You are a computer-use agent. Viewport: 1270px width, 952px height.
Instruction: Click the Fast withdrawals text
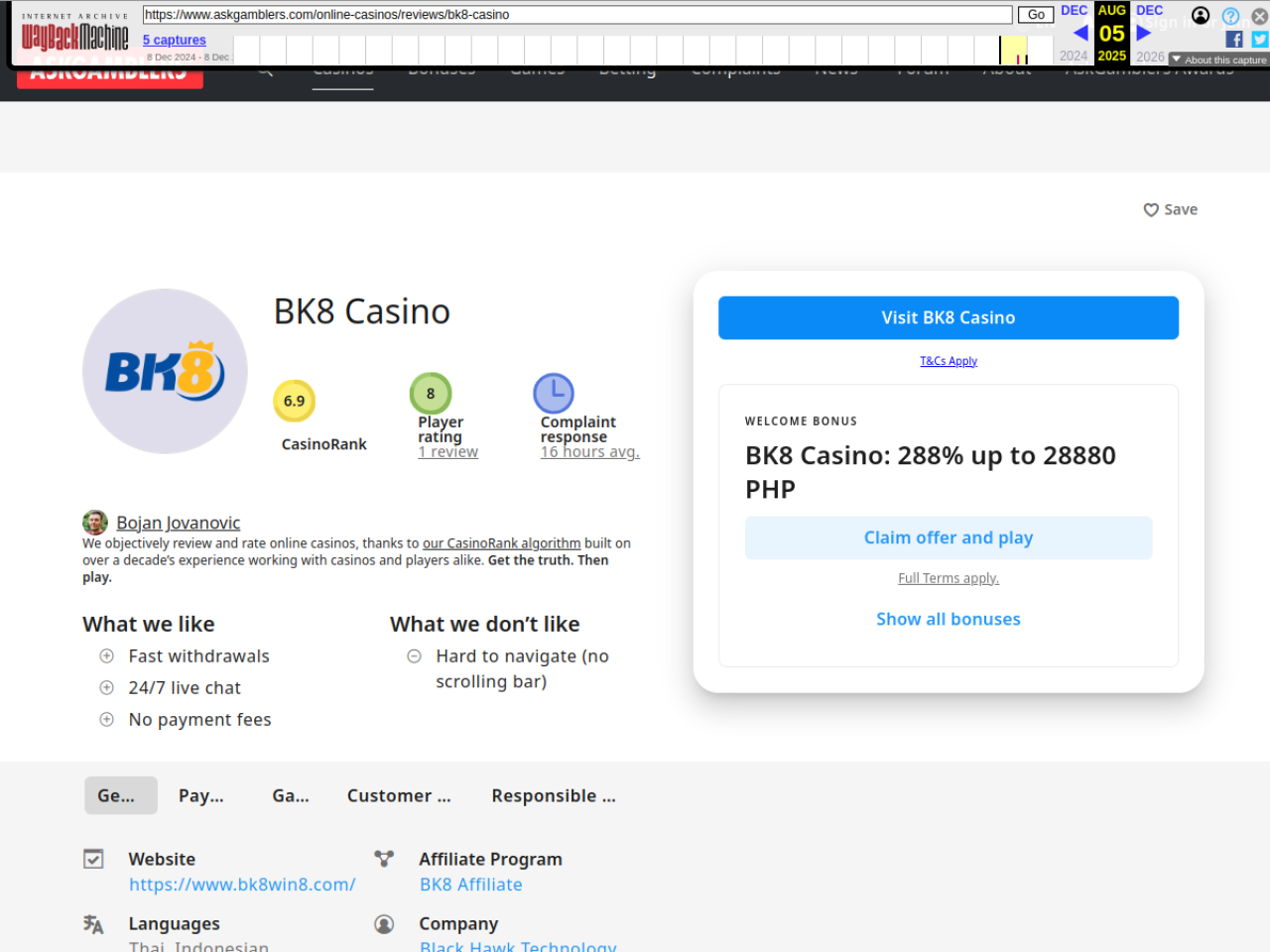click(199, 656)
